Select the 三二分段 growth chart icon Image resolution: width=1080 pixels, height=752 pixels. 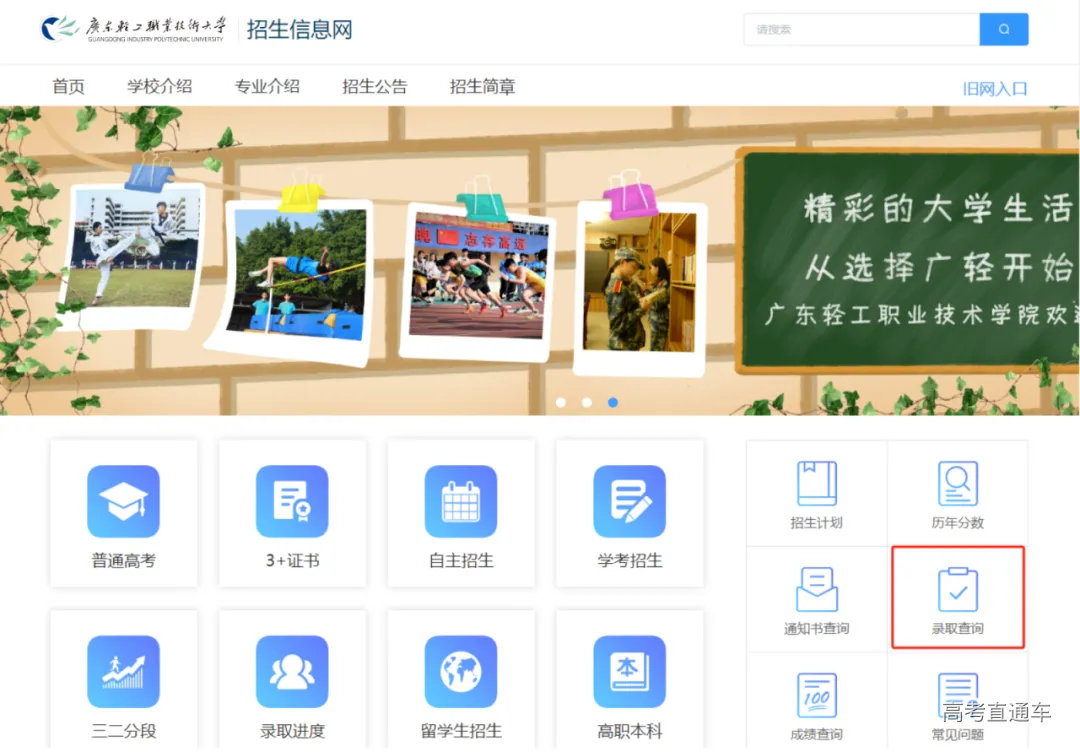[123, 672]
